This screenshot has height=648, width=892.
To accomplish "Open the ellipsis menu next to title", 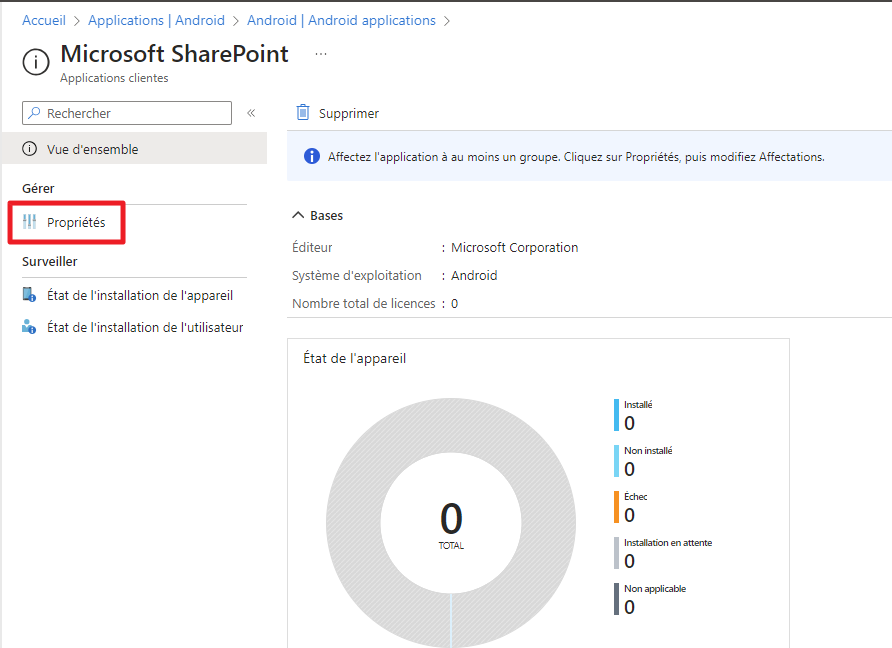I will point(321,54).
